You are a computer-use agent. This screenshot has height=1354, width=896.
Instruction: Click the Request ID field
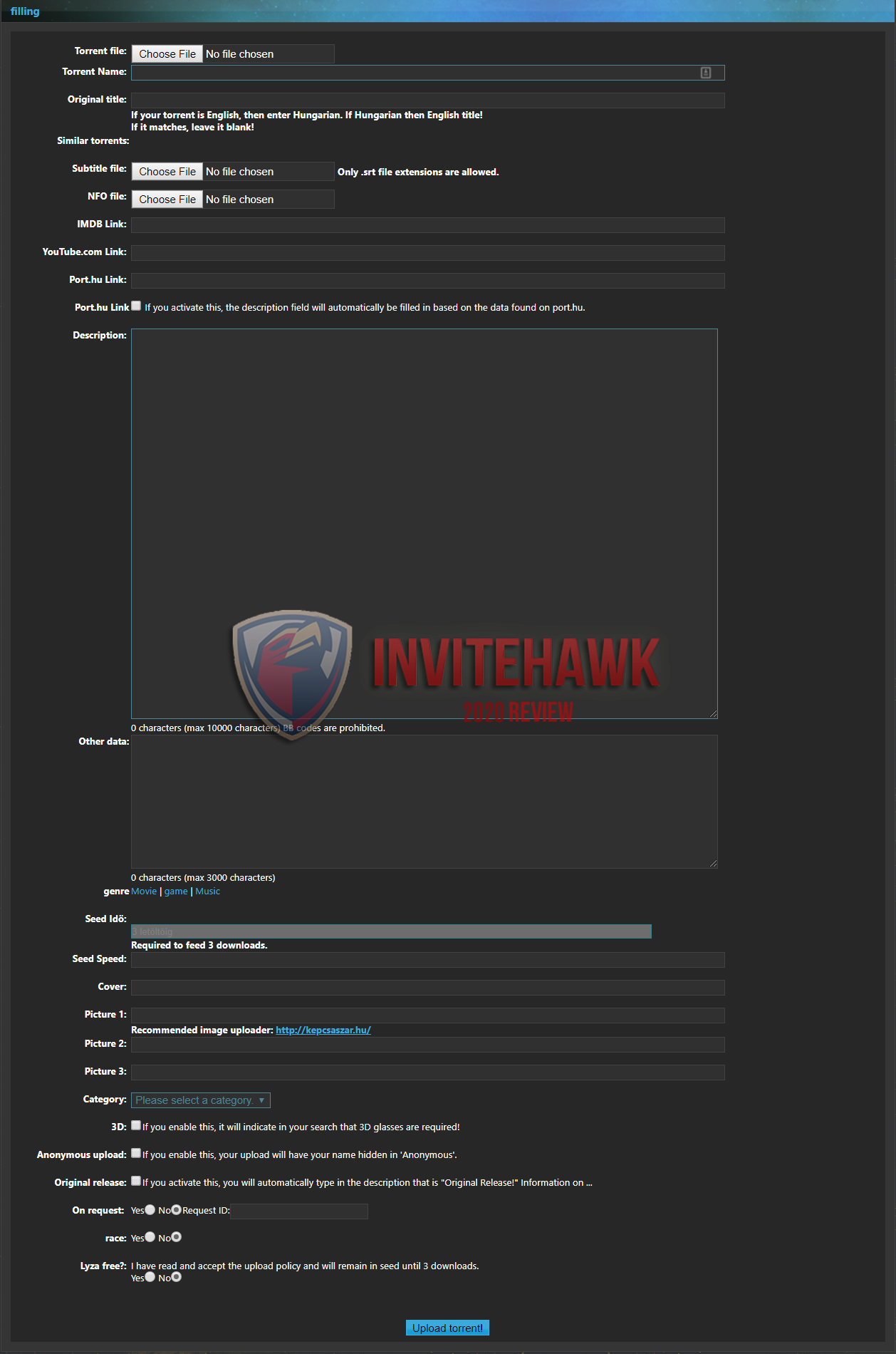coord(299,1211)
